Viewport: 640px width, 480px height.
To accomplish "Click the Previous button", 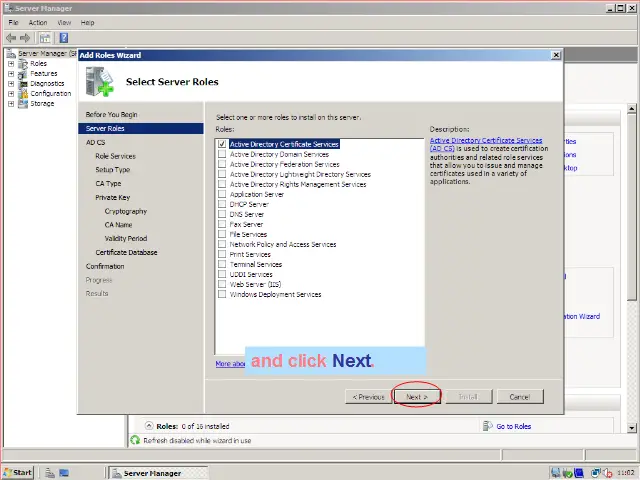I will (x=369, y=397).
